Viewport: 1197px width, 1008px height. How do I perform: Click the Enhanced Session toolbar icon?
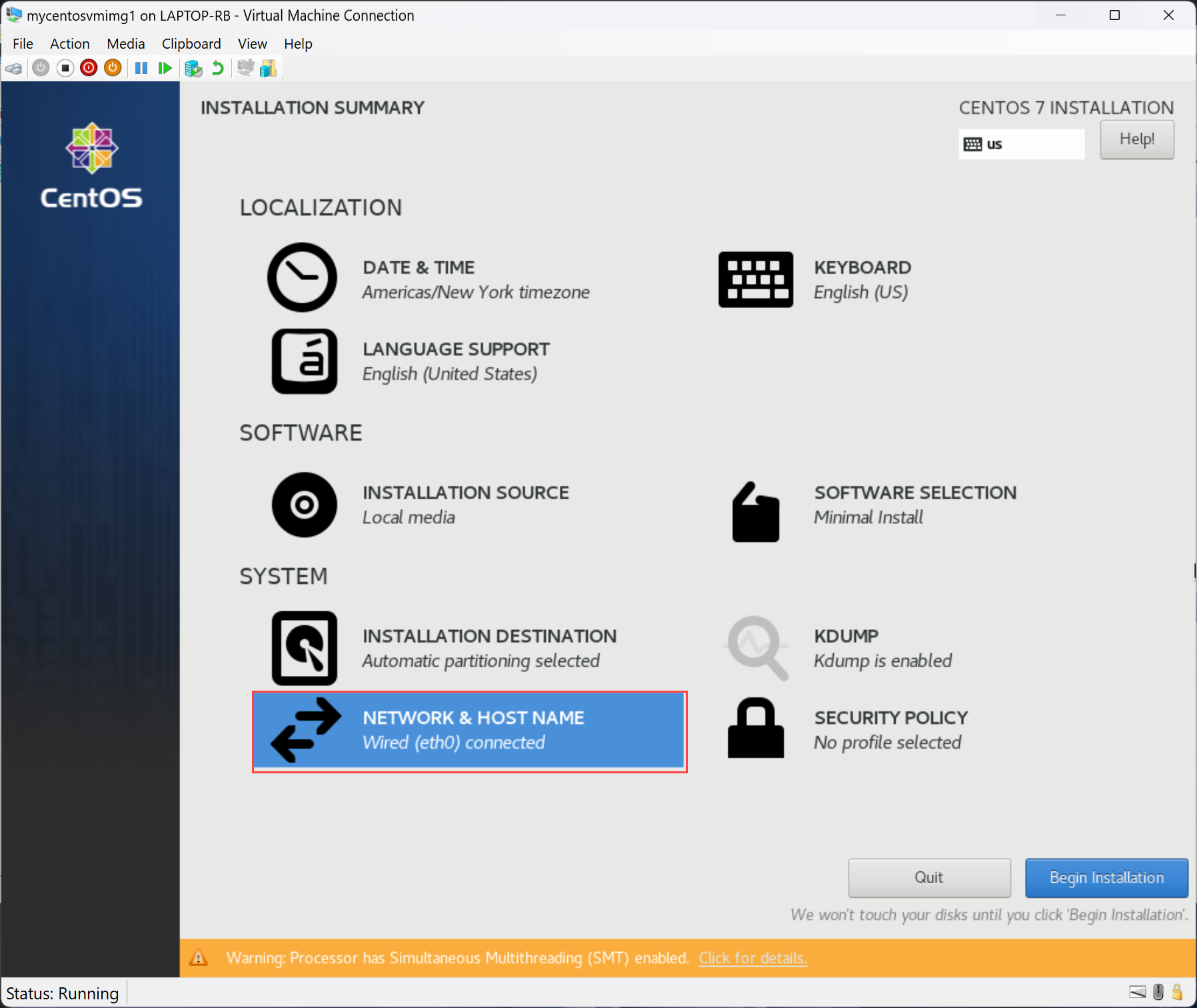click(246, 67)
